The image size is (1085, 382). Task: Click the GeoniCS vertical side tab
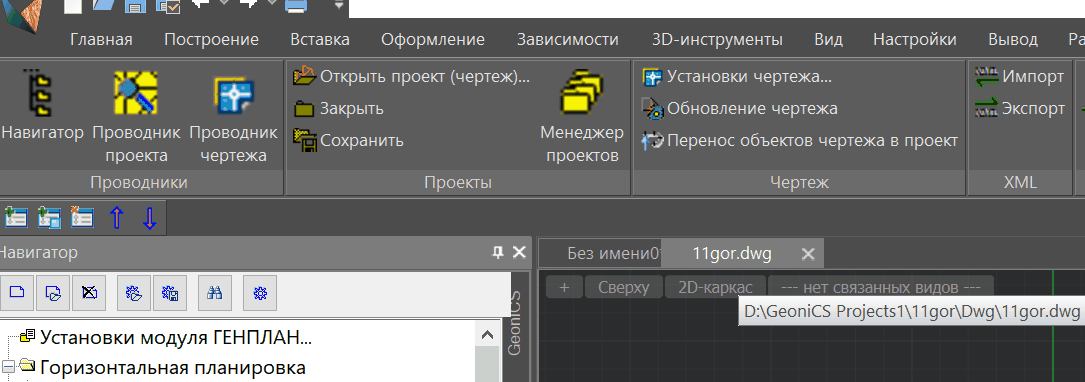pyautogui.click(x=515, y=323)
